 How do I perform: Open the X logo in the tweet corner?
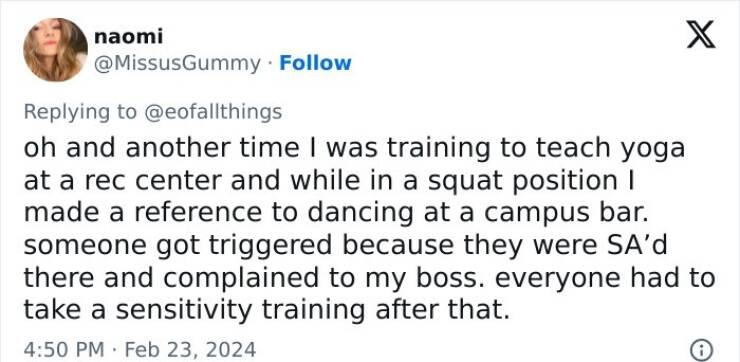[x=701, y=34]
